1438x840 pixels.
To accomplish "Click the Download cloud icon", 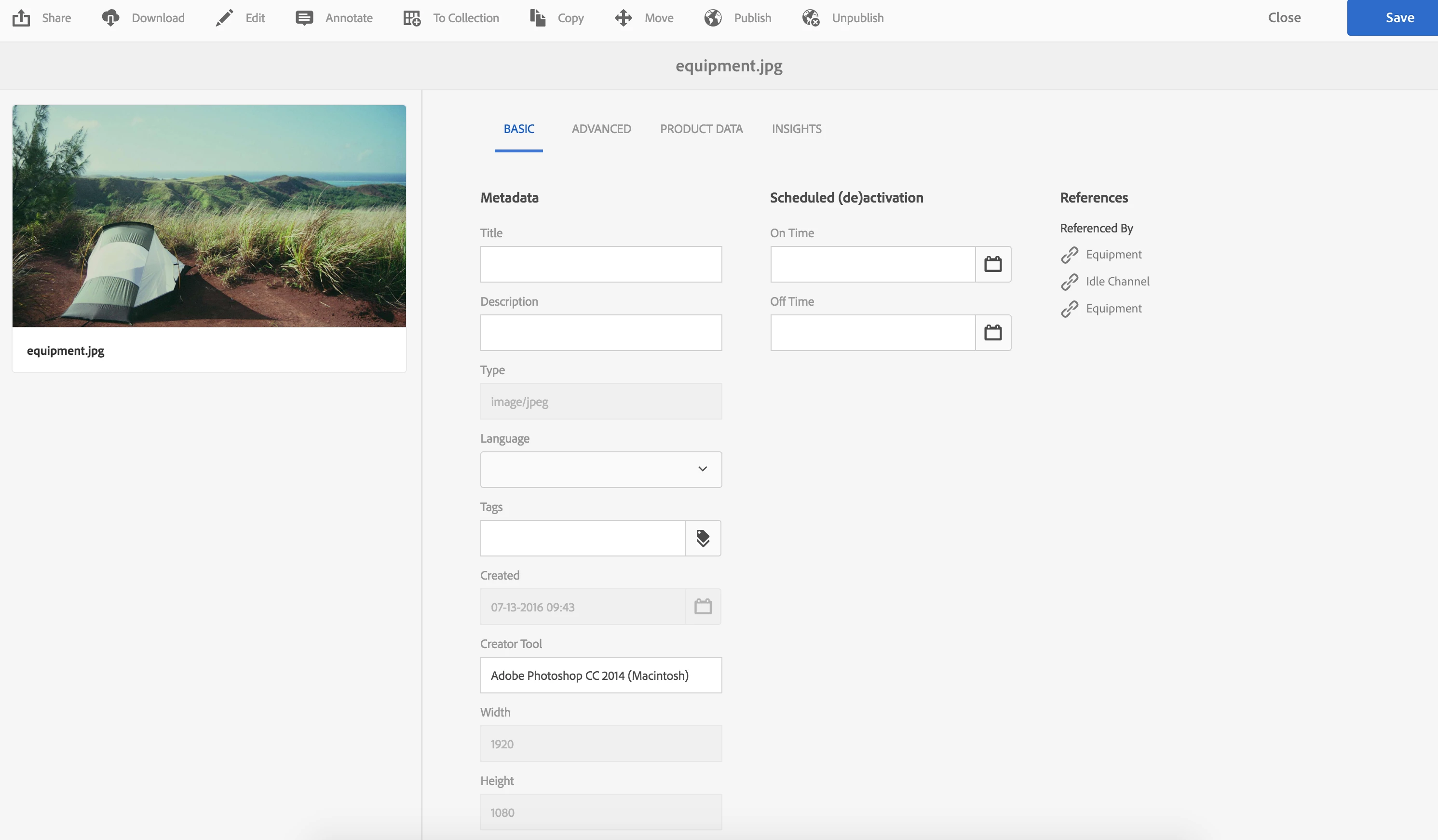I will click(x=111, y=18).
